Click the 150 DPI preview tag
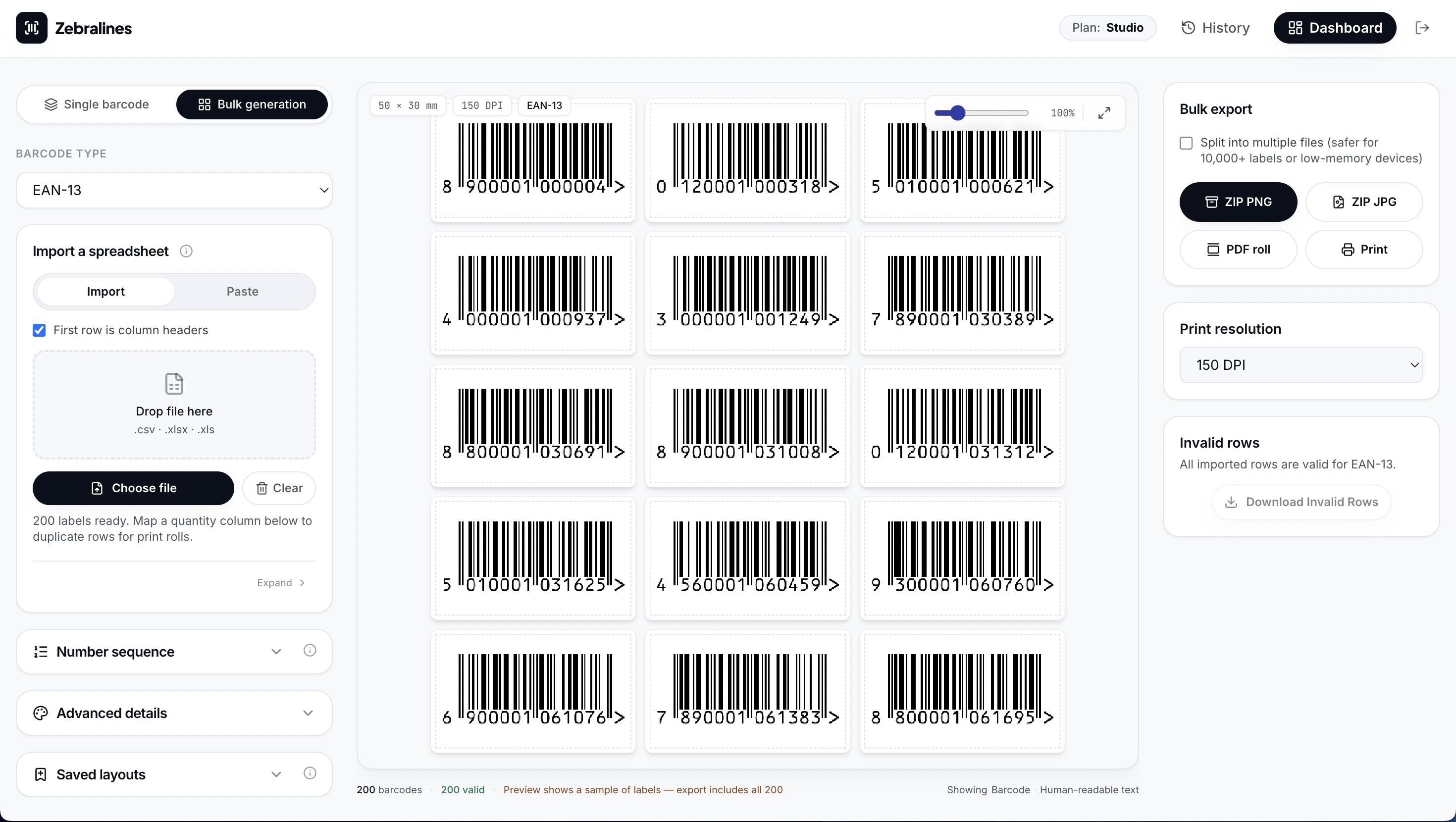 482,105
